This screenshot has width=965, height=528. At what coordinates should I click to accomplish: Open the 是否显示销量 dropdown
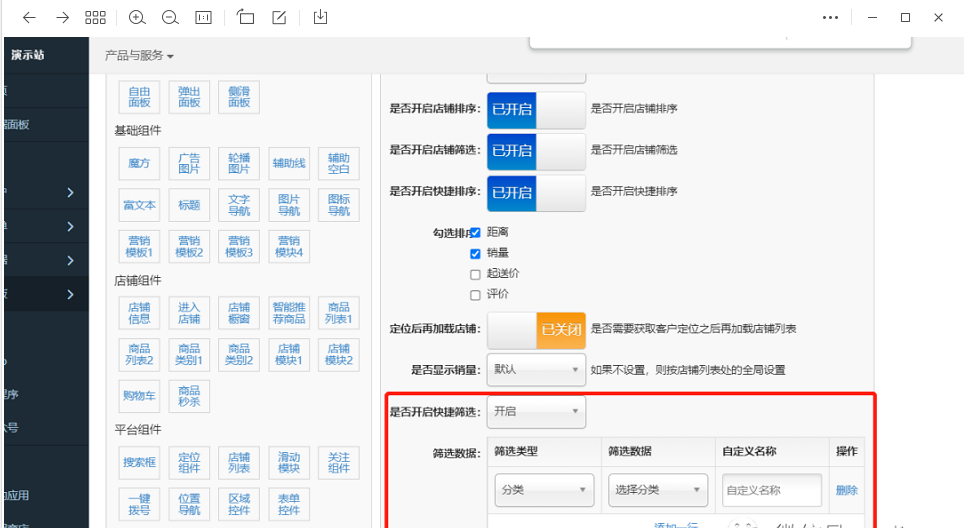(536, 369)
